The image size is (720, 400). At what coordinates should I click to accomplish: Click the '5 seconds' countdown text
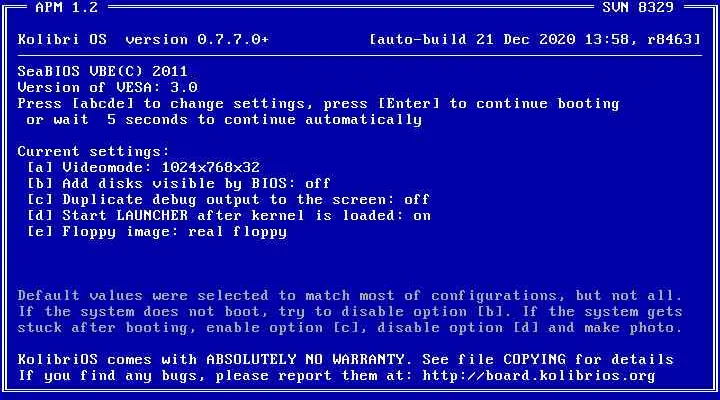(147, 119)
